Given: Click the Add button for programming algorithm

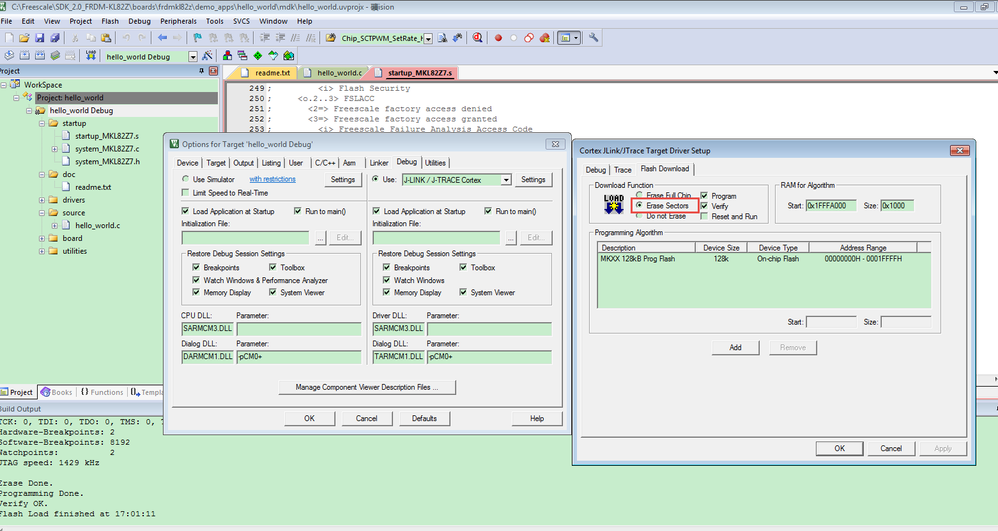Looking at the screenshot, I should point(735,348).
